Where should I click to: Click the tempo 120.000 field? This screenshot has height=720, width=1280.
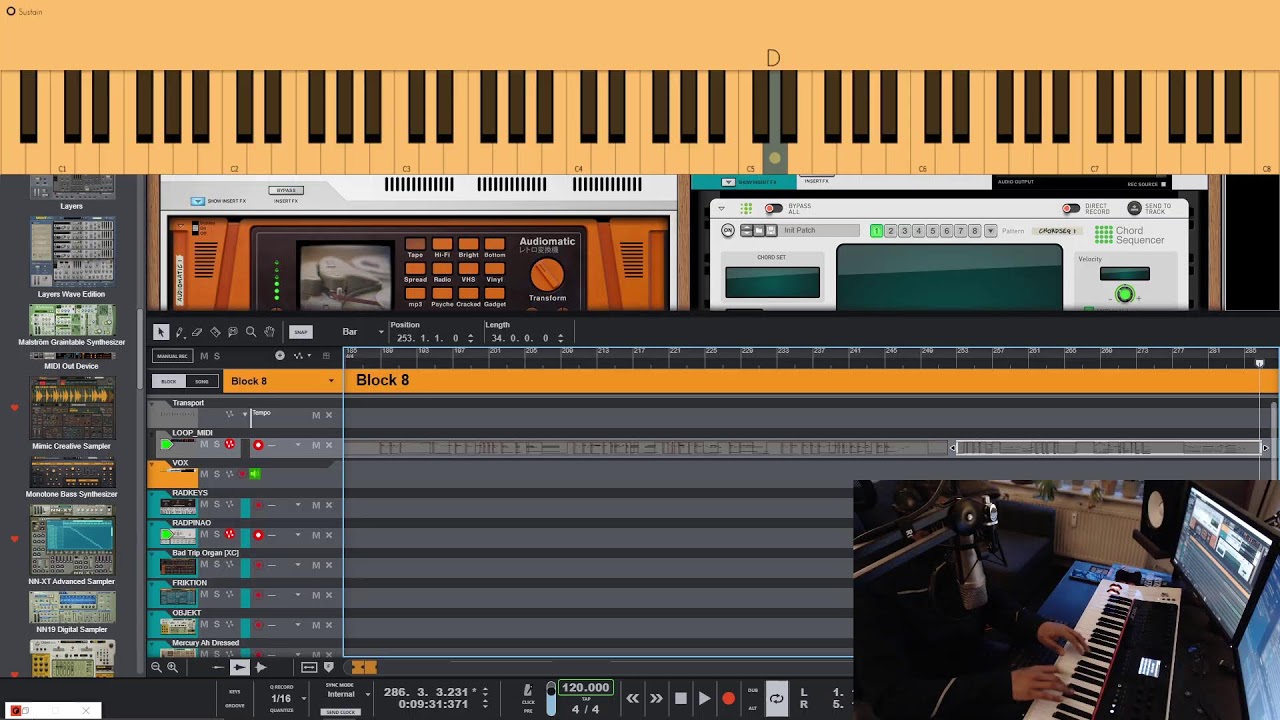point(585,688)
